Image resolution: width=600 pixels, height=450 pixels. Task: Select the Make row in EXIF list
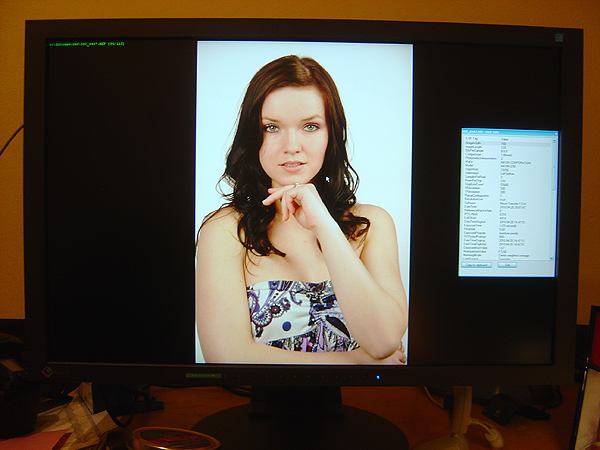click(x=507, y=162)
